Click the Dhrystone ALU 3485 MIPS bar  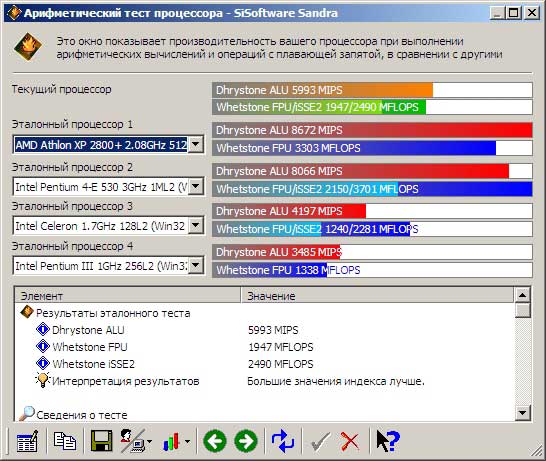pos(372,252)
